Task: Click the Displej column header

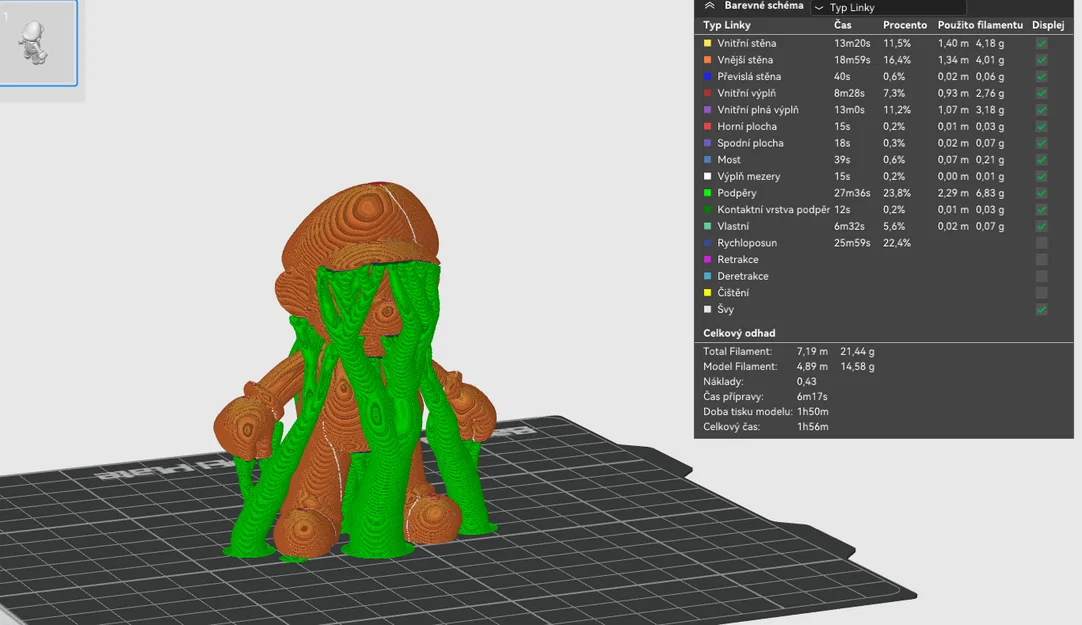Action: (1048, 25)
